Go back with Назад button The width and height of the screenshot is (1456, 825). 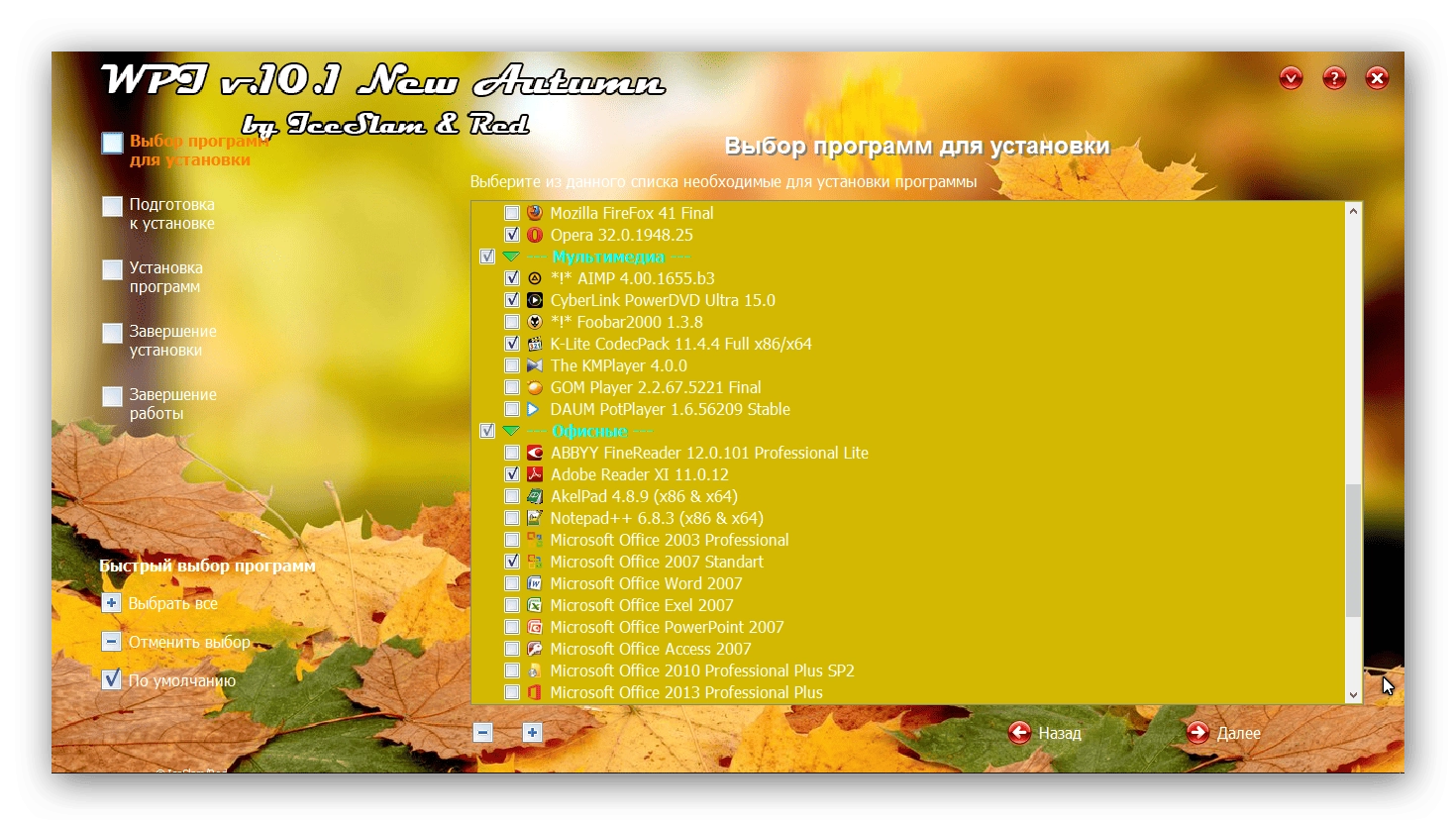click(x=1046, y=733)
